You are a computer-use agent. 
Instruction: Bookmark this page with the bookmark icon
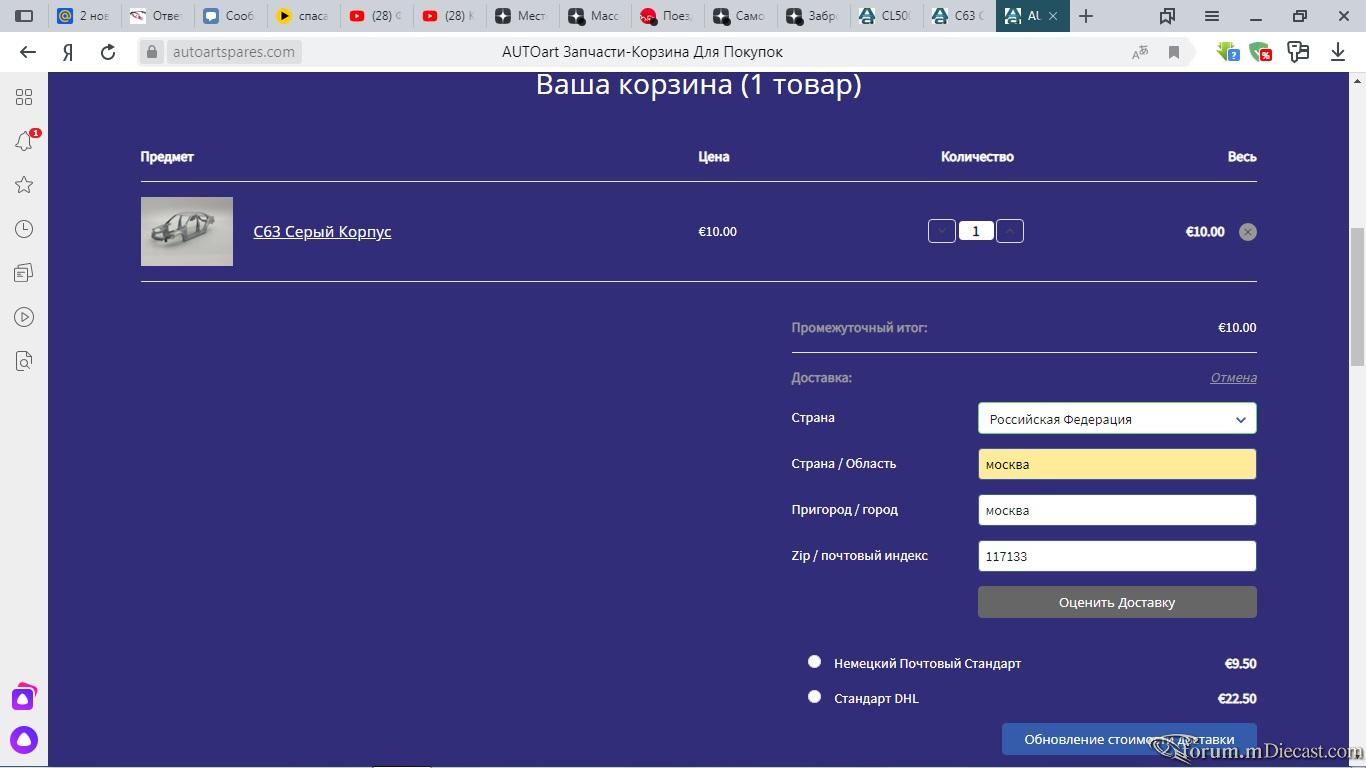click(x=1174, y=52)
